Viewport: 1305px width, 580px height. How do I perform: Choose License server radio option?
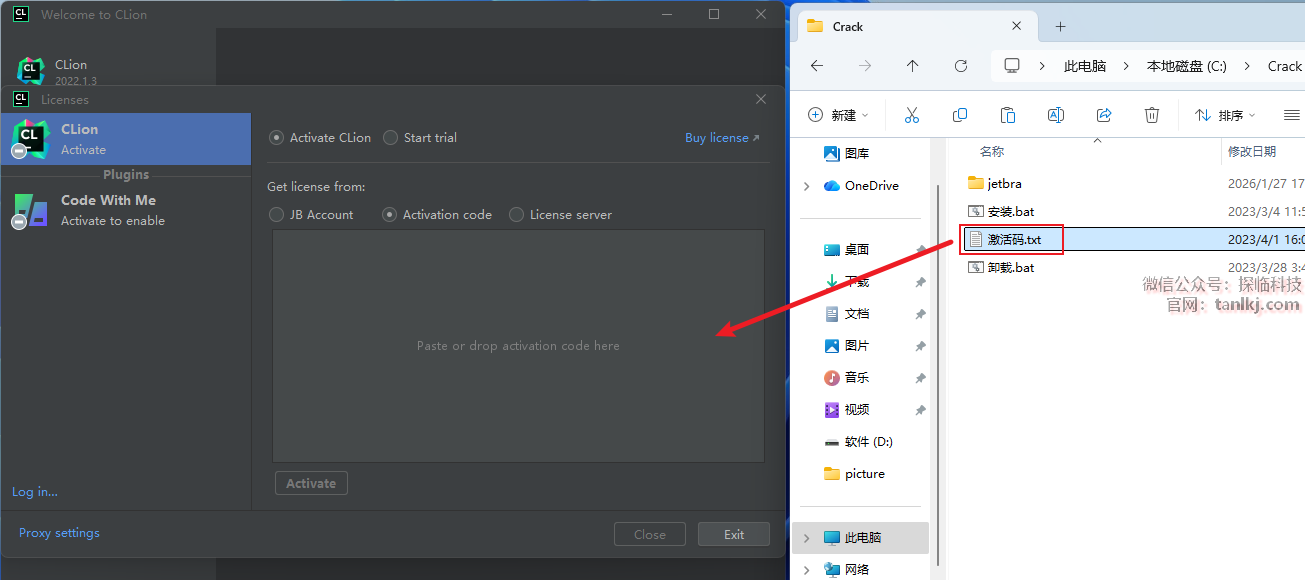(x=516, y=214)
